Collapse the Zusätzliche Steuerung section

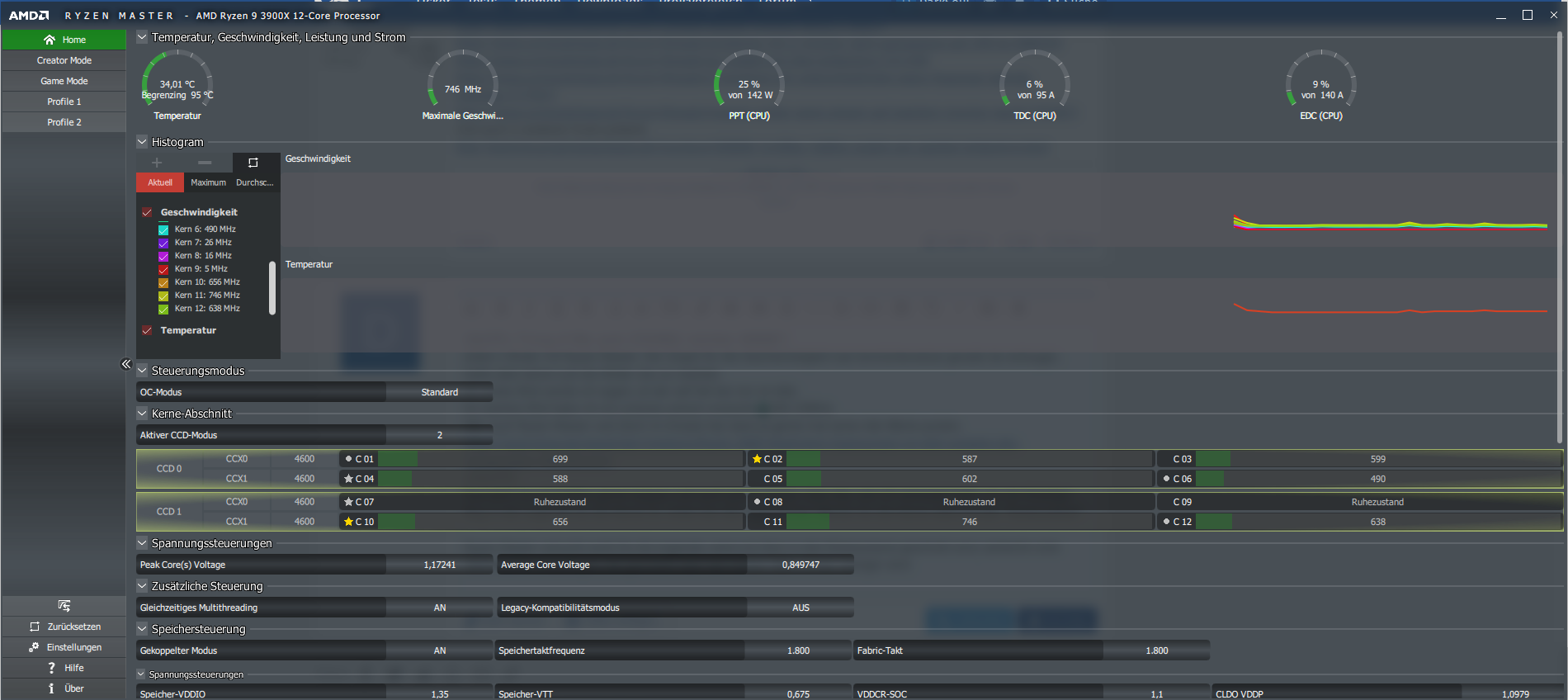click(x=142, y=586)
